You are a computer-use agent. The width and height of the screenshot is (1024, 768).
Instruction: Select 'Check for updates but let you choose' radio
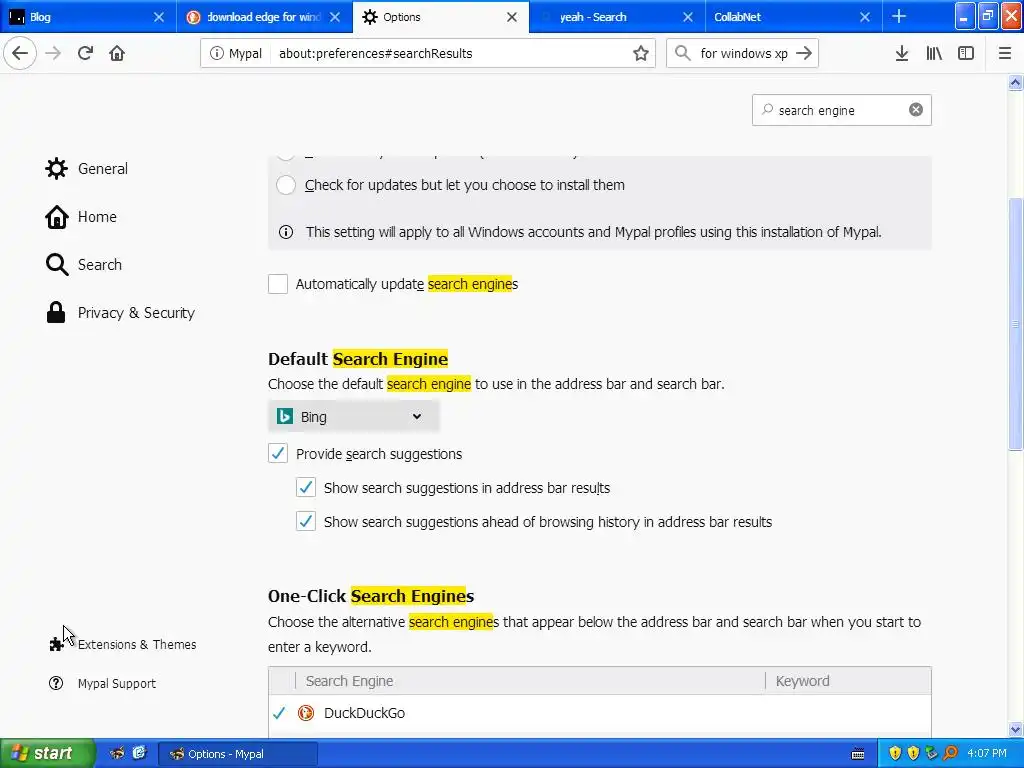click(x=285, y=185)
